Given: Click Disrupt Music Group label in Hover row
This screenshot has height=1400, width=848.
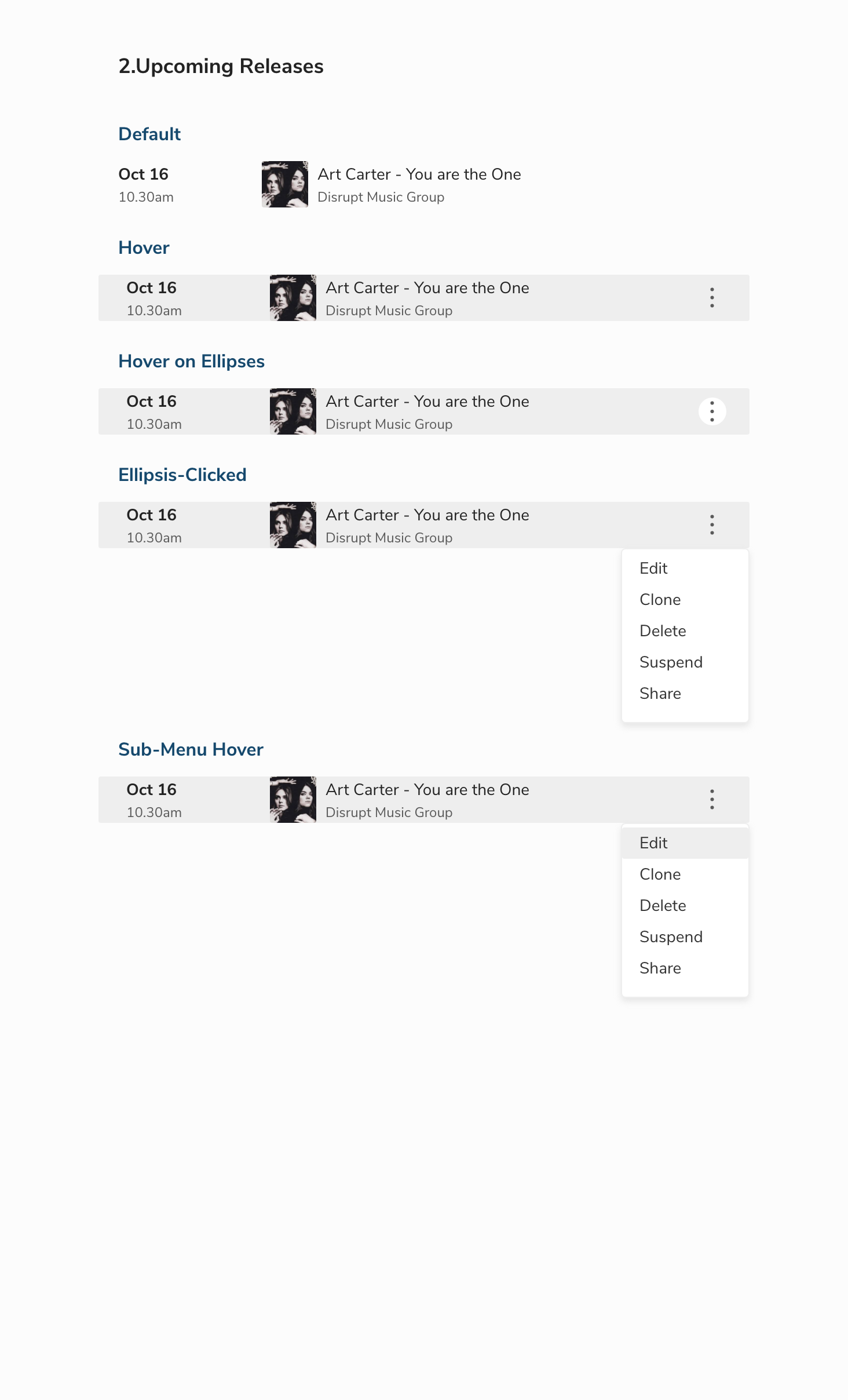Looking at the screenshot, I should [389, 311].
